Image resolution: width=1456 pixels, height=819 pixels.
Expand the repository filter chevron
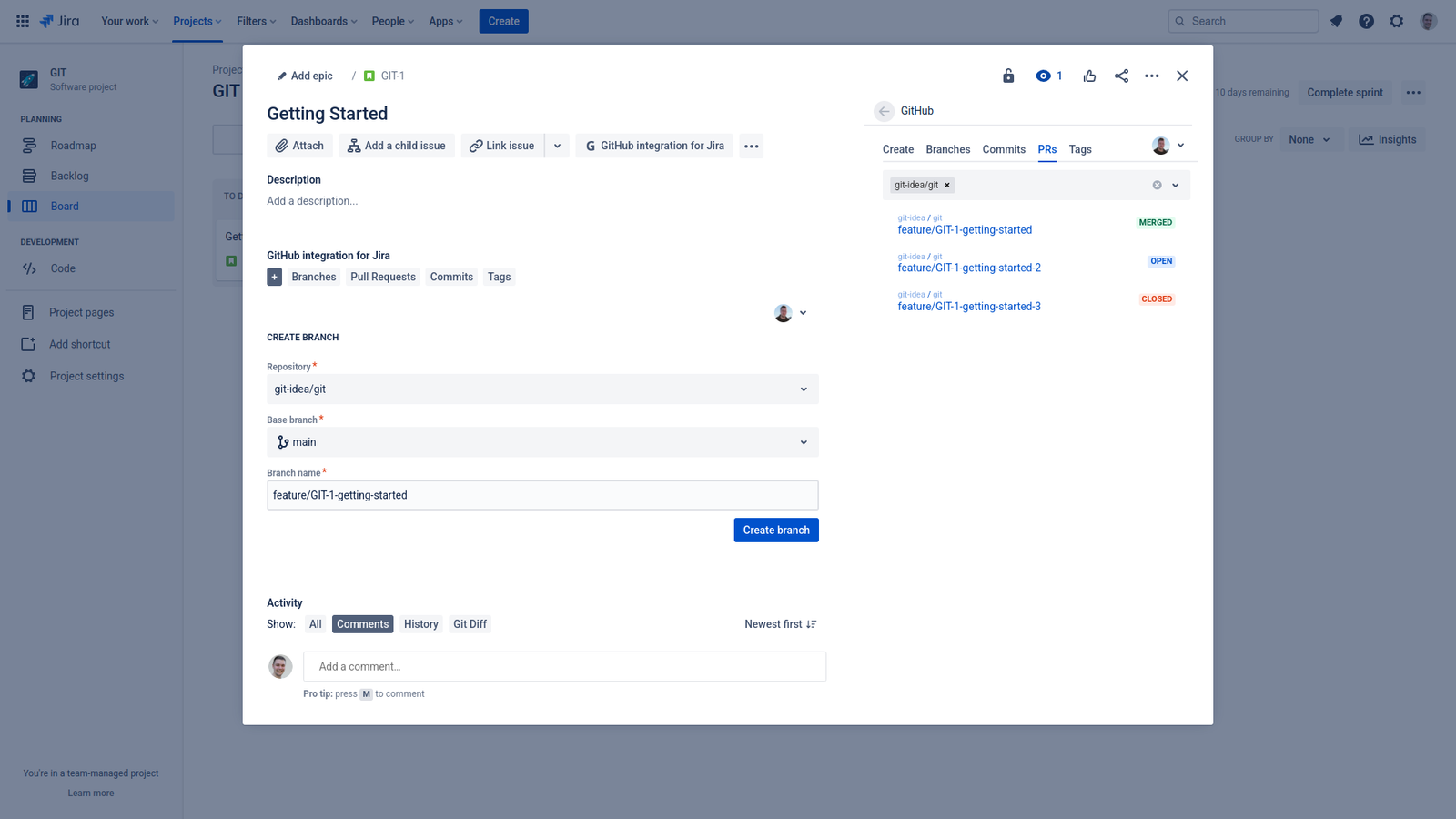[x=1175, y=185]
